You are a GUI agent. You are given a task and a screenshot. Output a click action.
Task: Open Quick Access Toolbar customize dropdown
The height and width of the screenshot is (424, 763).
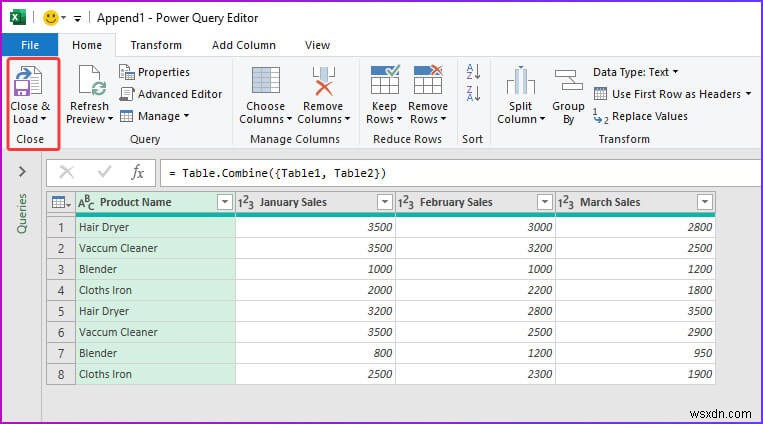point(77,18)
